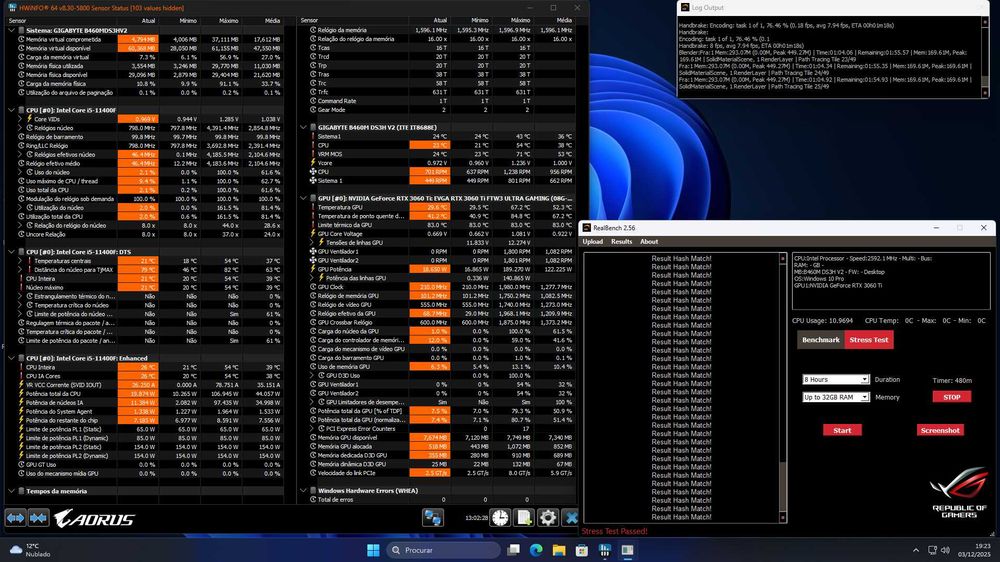Click Log Output window title bar
1000x562 pixels.
tap(833, 7)
